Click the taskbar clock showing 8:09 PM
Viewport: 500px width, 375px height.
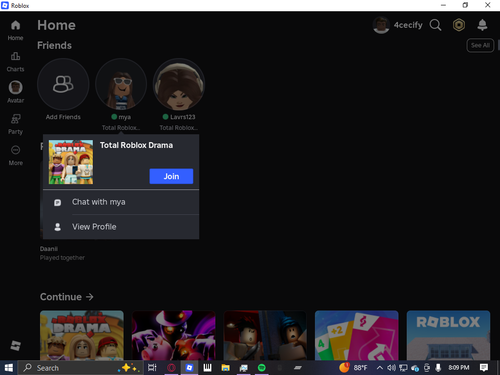(x=459, y=368)
